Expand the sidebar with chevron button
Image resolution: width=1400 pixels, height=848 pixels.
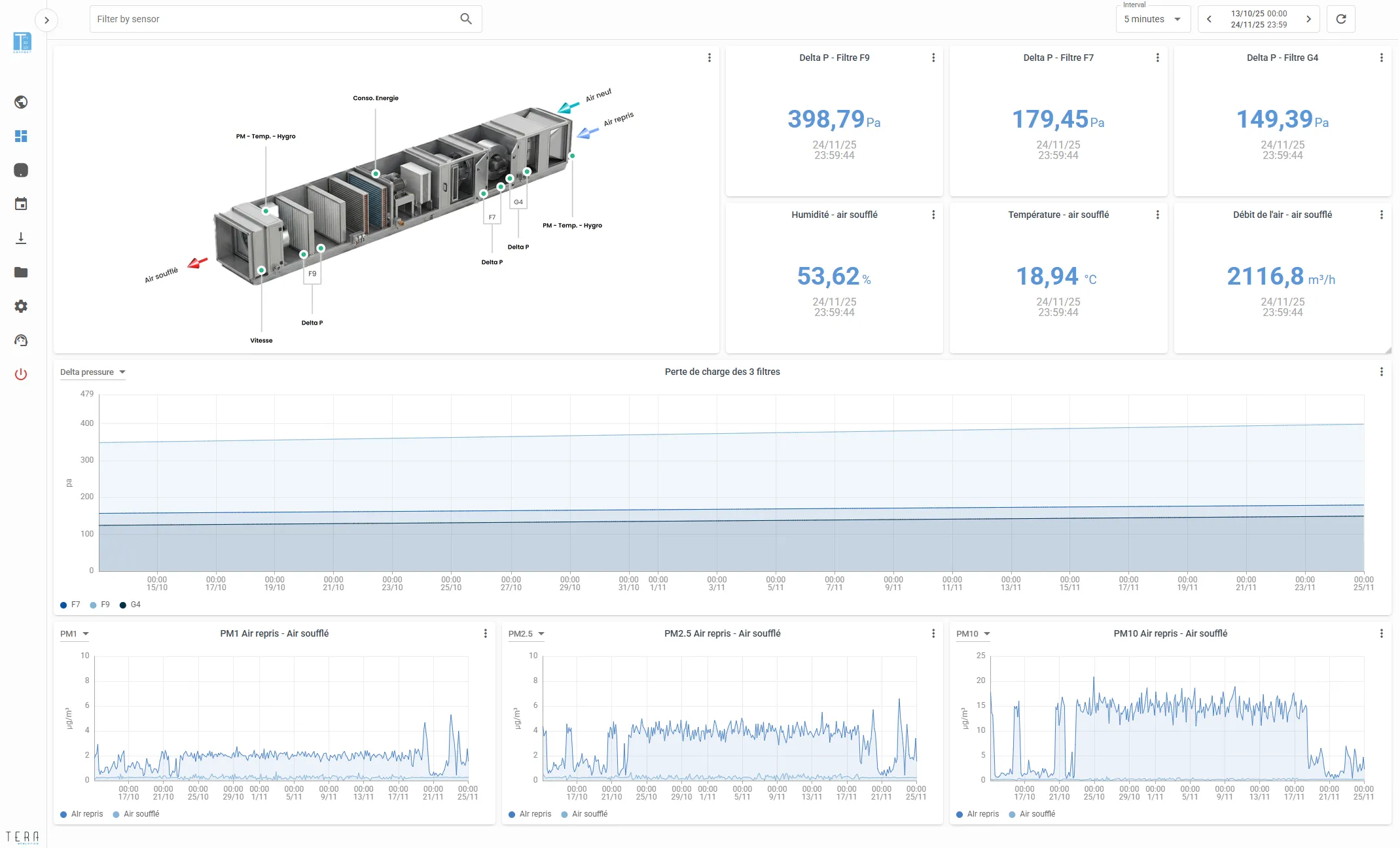(46, 20)
